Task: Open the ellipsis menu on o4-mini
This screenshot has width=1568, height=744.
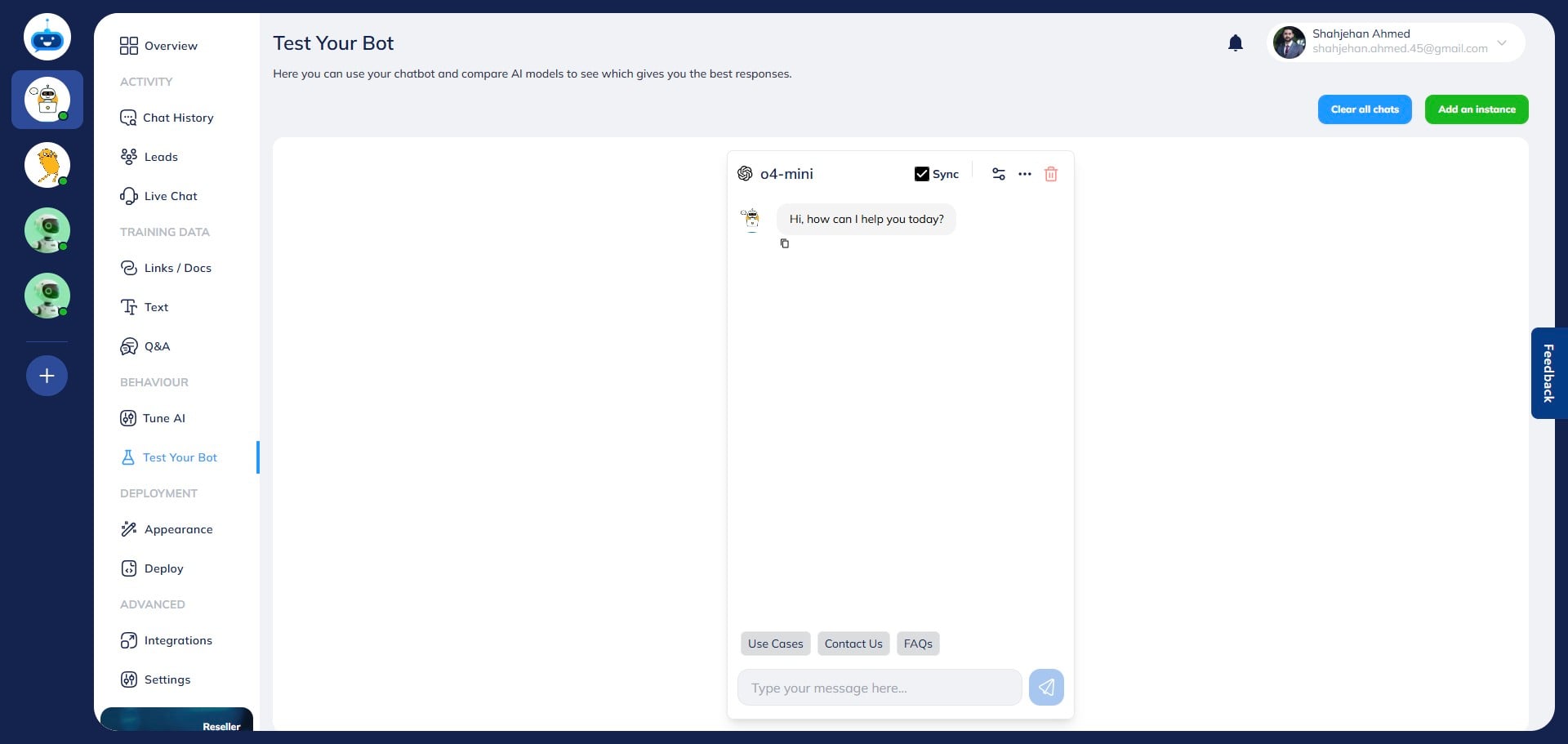Action: tap(1025, 174)
